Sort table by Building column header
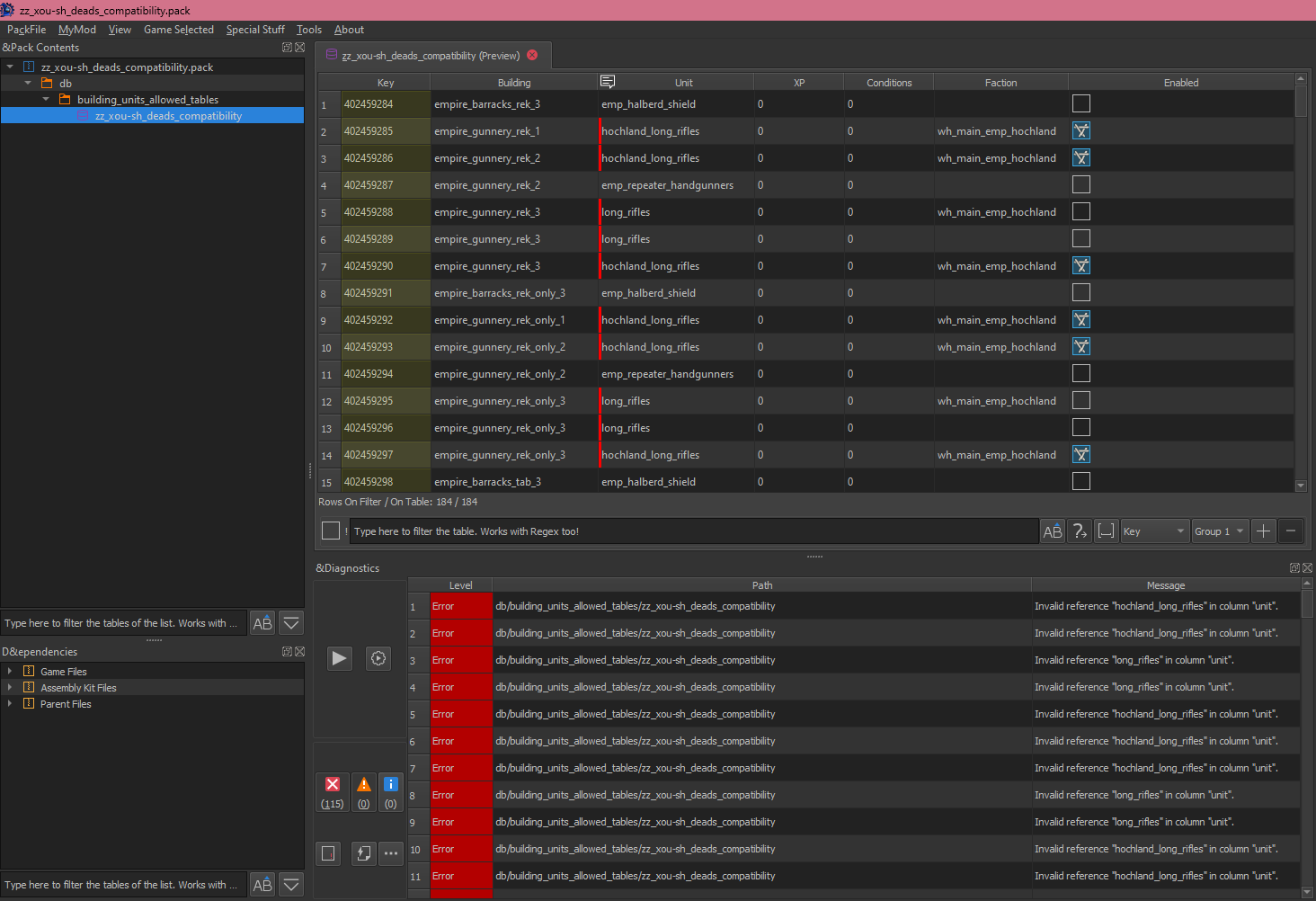 pos(514,83)
